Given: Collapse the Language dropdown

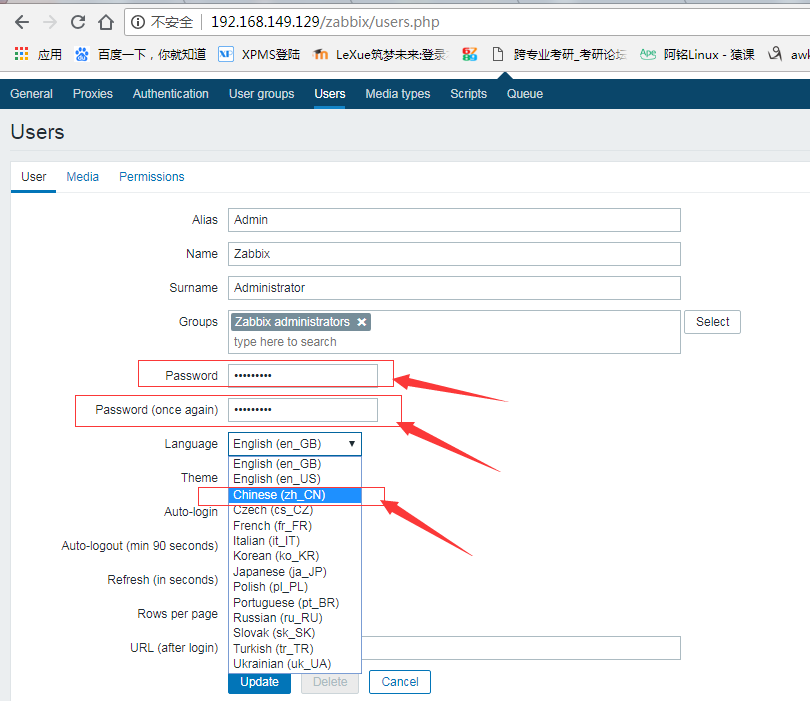Looking at the screenshot, I should pyautogui.click(x=294, y=444).
